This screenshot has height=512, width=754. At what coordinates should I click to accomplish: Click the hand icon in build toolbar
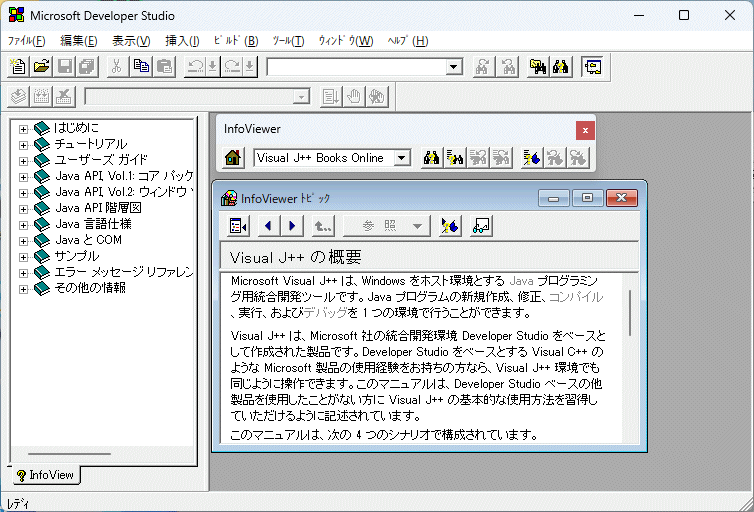[354, 97]
